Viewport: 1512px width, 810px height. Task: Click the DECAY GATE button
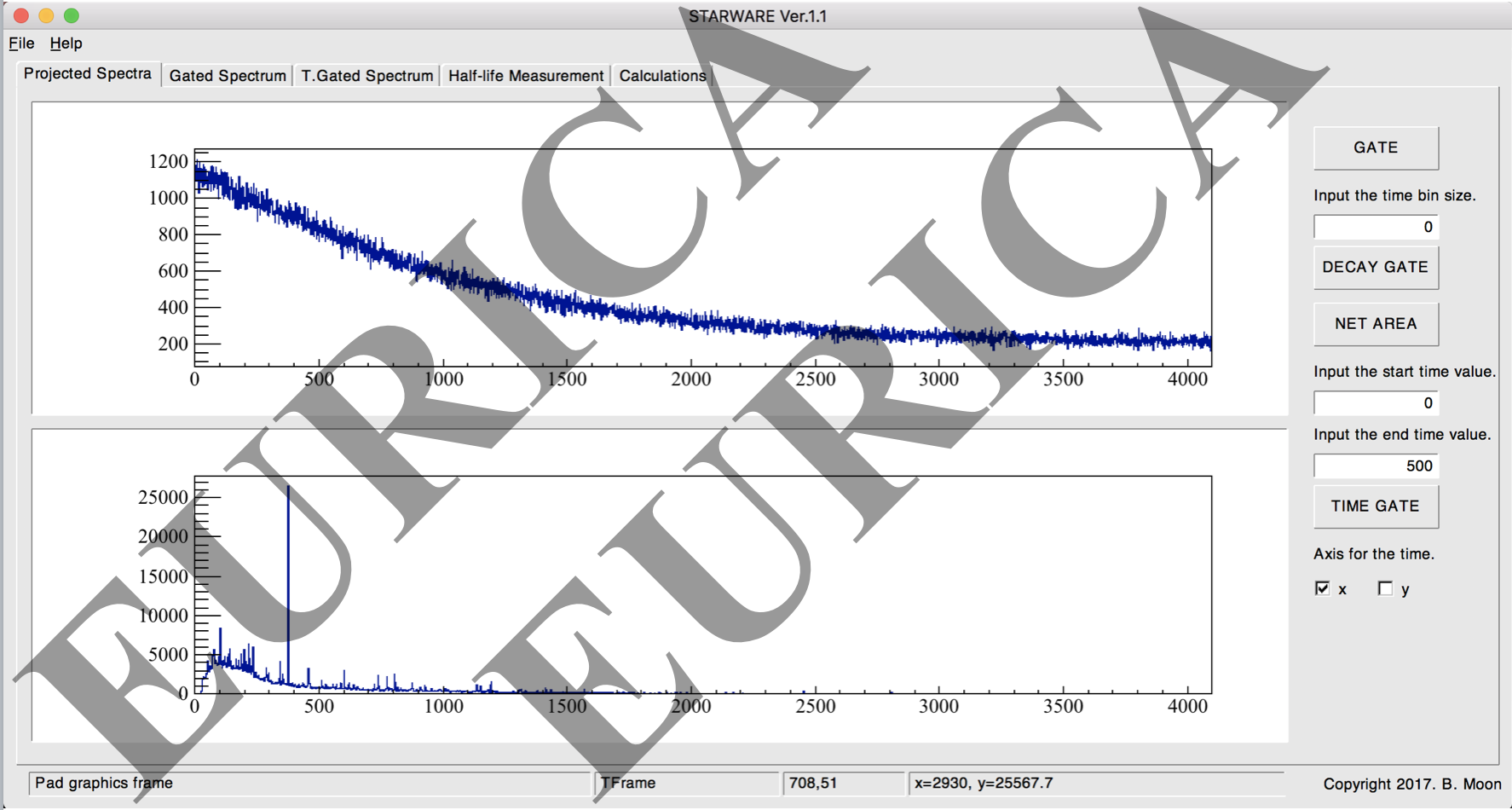coord(1376,268)
